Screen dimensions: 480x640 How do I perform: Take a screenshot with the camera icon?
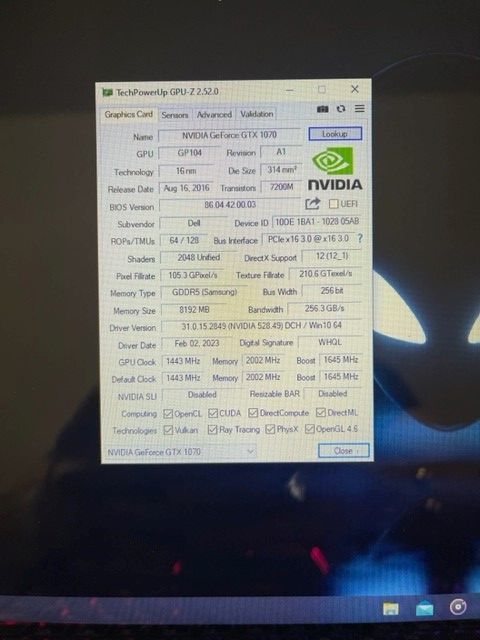pyautogui.click(x=322, y=109)
